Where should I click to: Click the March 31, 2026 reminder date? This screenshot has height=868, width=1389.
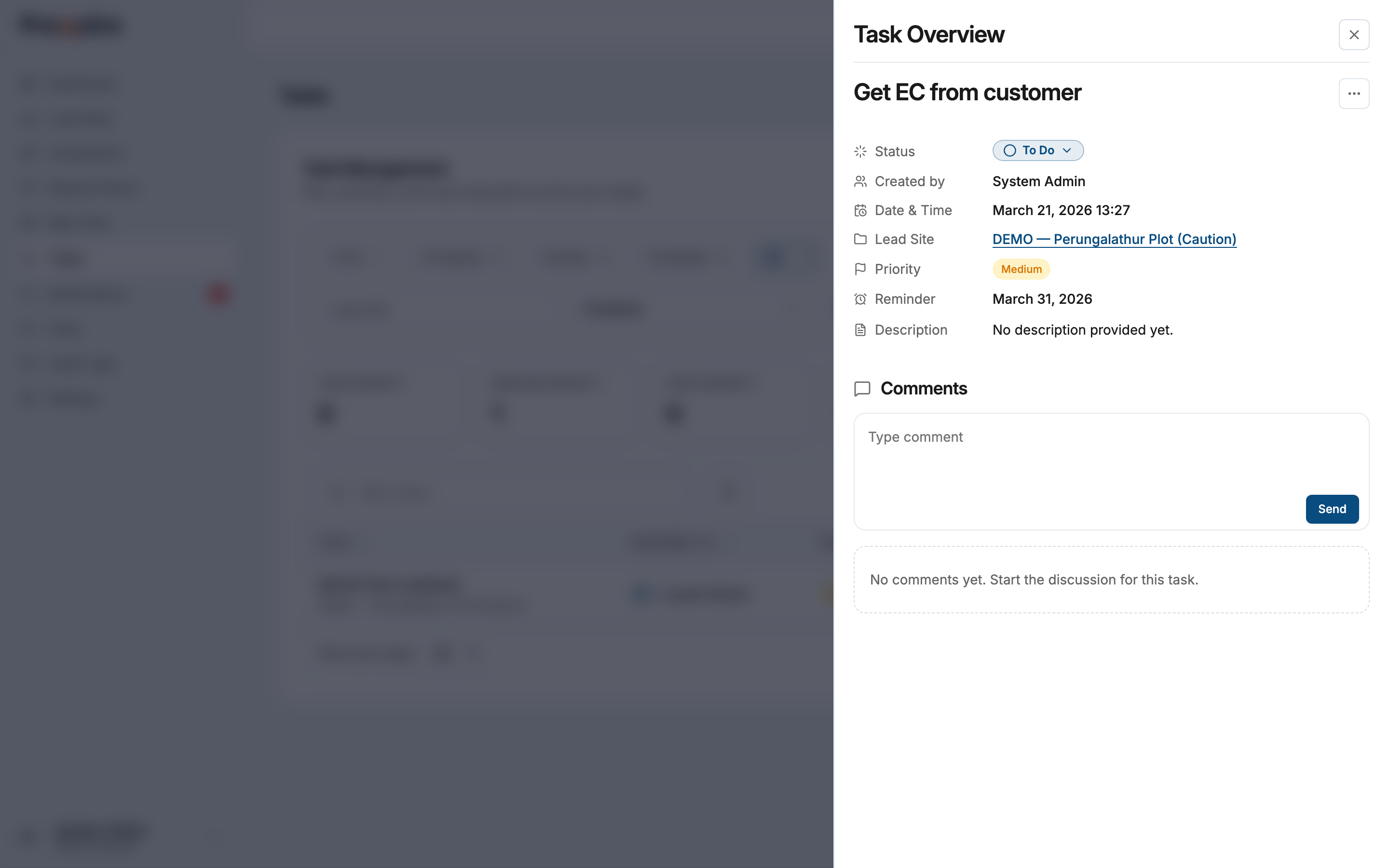click(x=1042, y=299)
